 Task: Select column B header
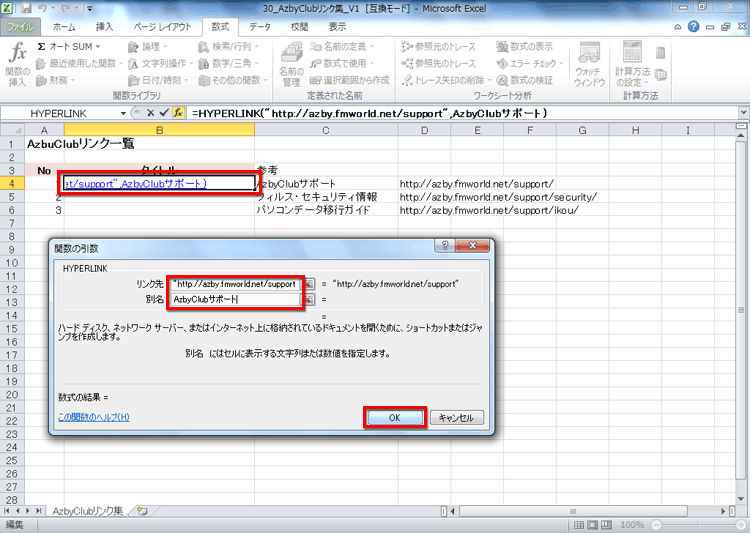pyautogui.click(x=159, y=130)
